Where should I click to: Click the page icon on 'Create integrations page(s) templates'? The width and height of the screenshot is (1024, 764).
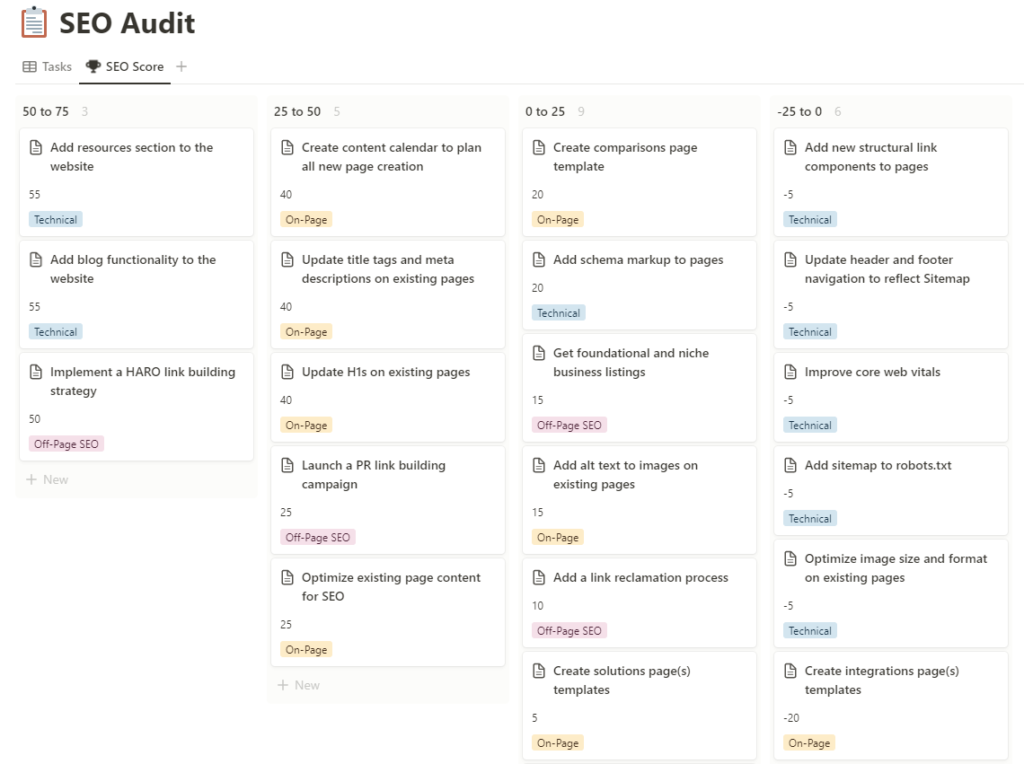(x=793, y=670)
